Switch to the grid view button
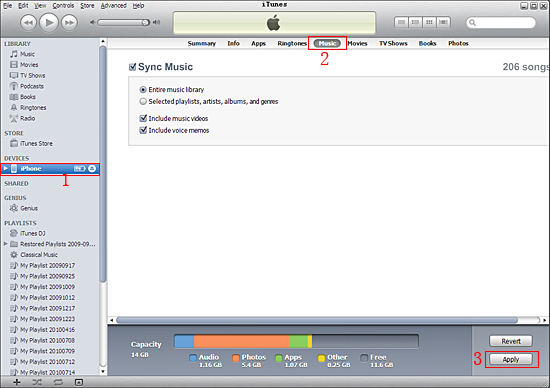550x388 pixels. [429, 22]
